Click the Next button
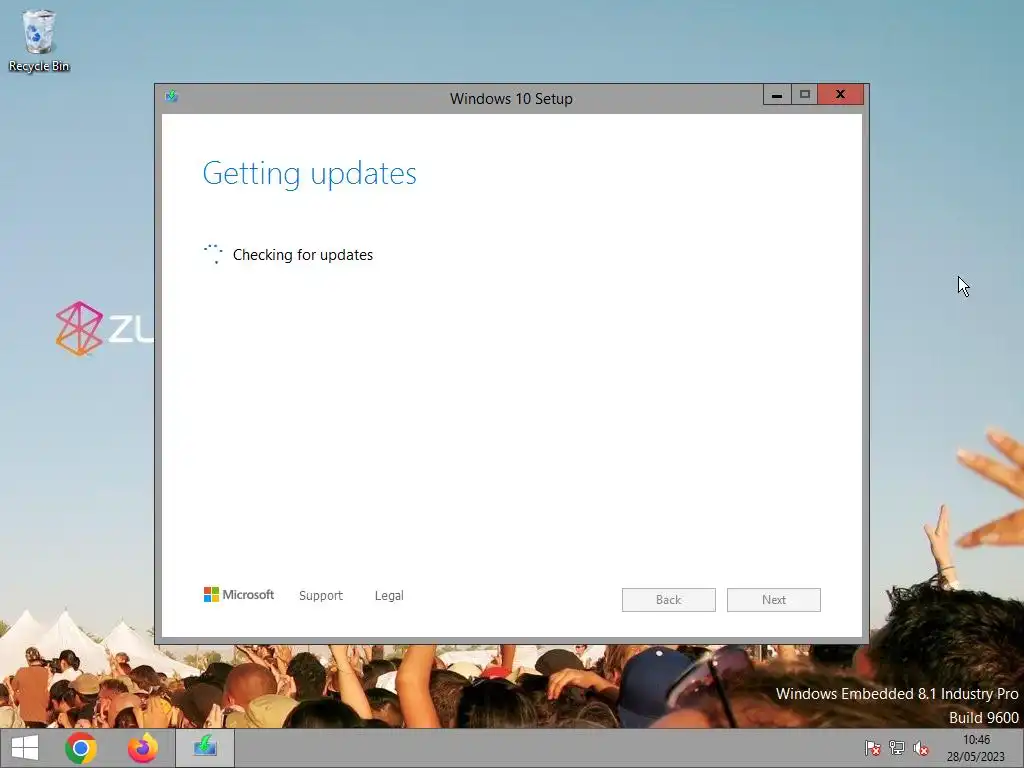The width and height of the screenshot is (1024, 768). click(774, 600)
